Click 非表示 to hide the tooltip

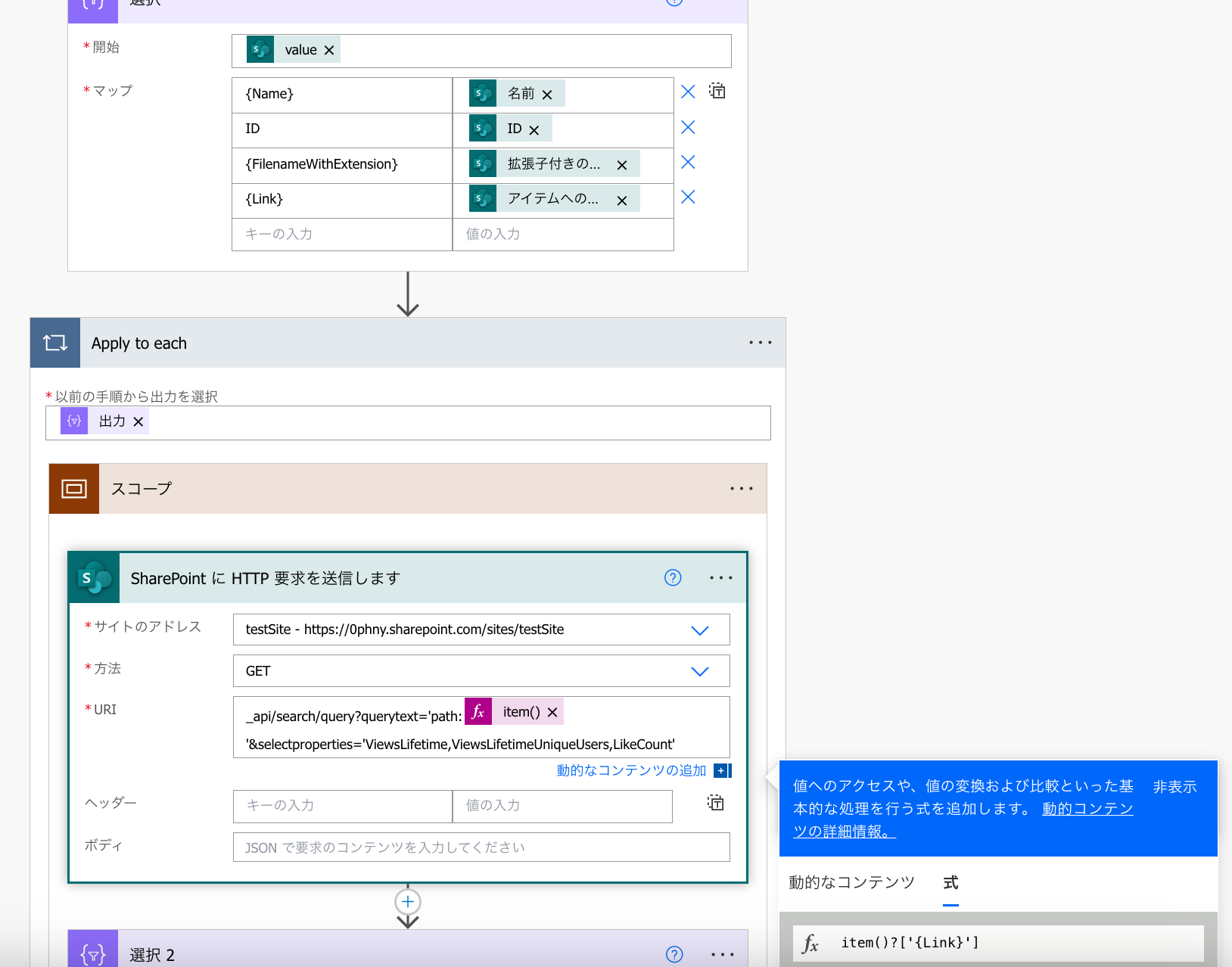click(1174, 786)
